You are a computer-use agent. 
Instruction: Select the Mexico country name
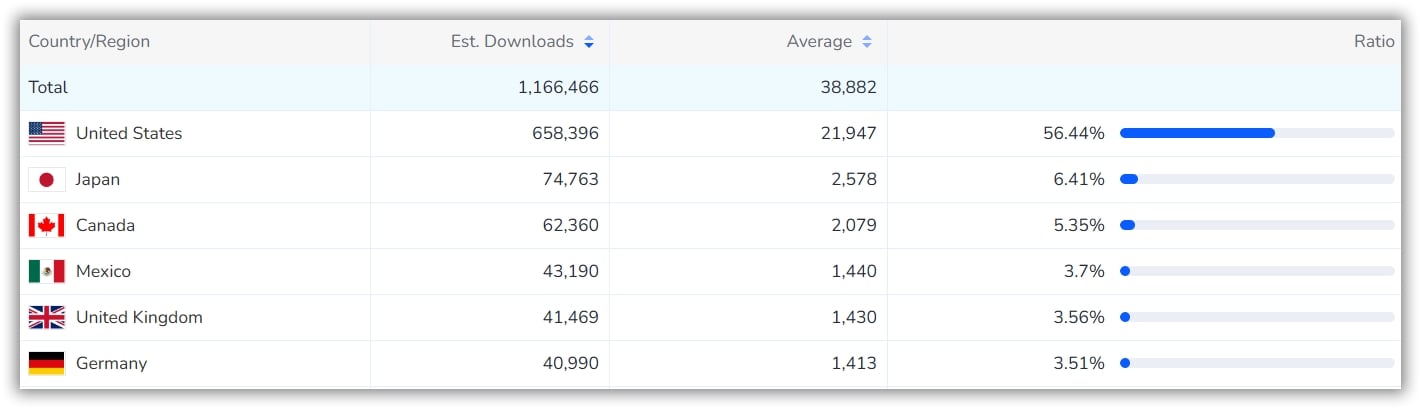(103, 271)
